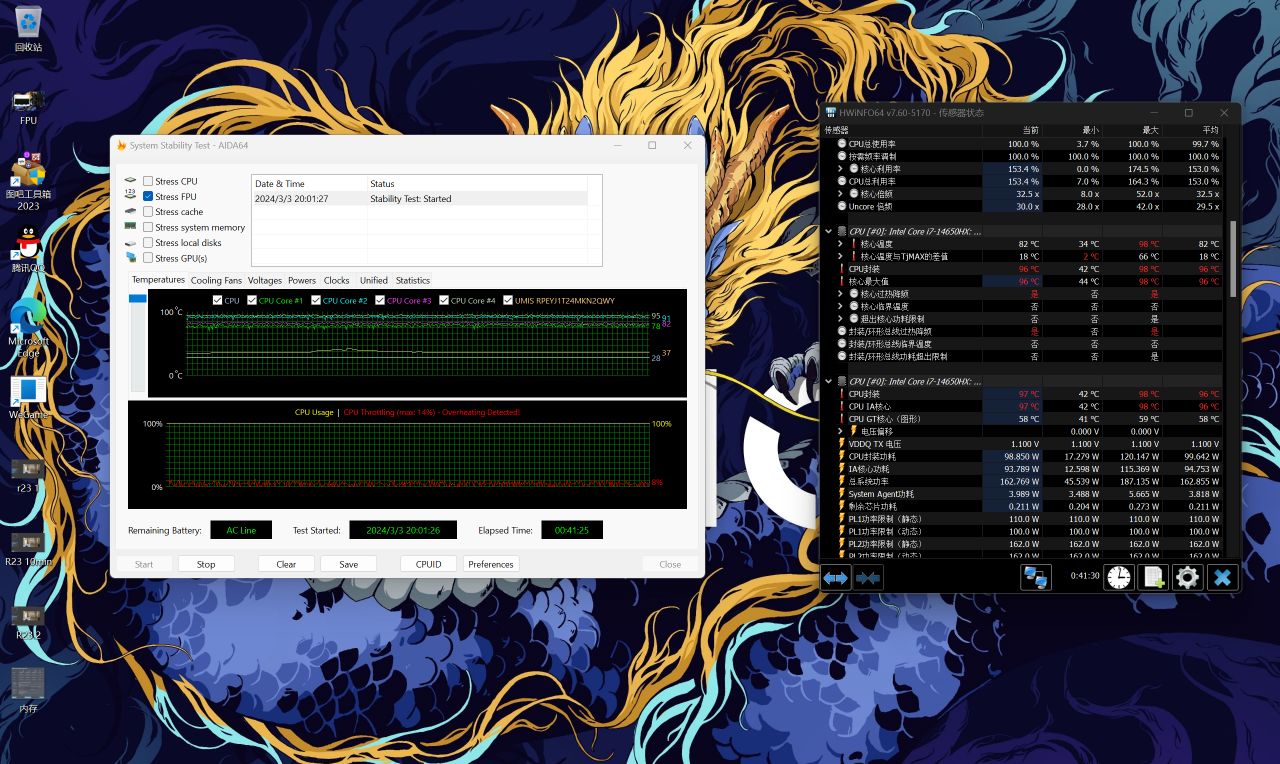This screenshot has width=1280, height=764.
Task: Enable the Stress cache checkbox
Action: [148, 212]
